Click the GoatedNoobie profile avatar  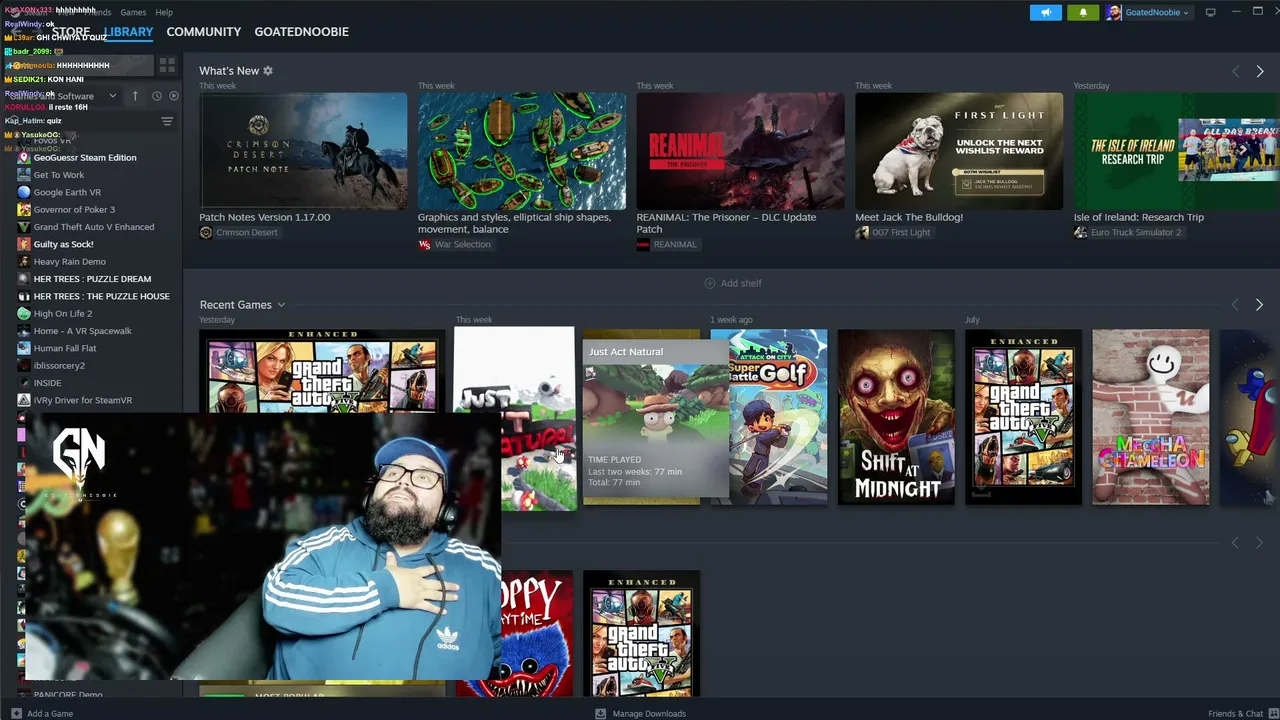tap(1114, 12)
